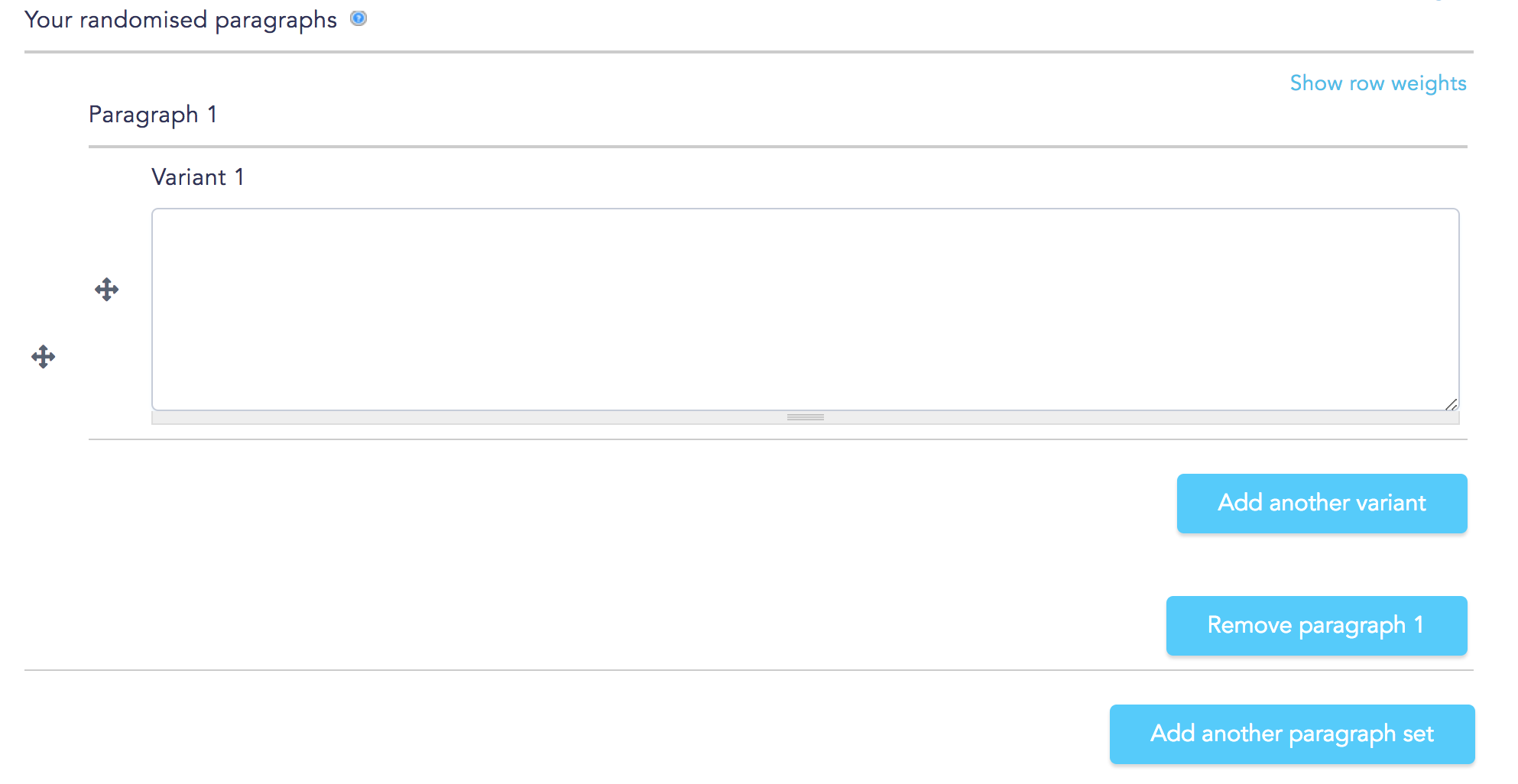The width and height of the screenshot is (1518, 784).
Task: Click the Your randomised paragraphs heading
Action: 180,20
